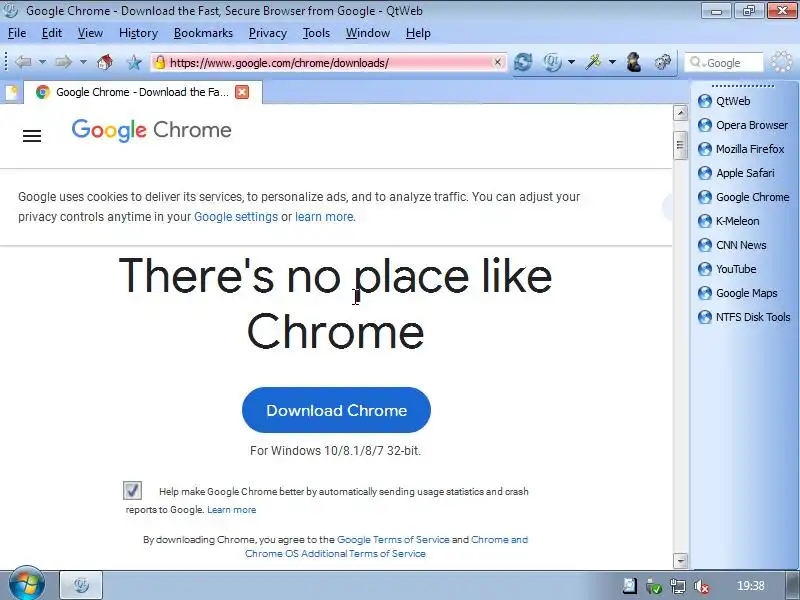The image size is (800, 600).
Task: Click the scroll up arrow on page scrollbar
Action: click(680, 113)
